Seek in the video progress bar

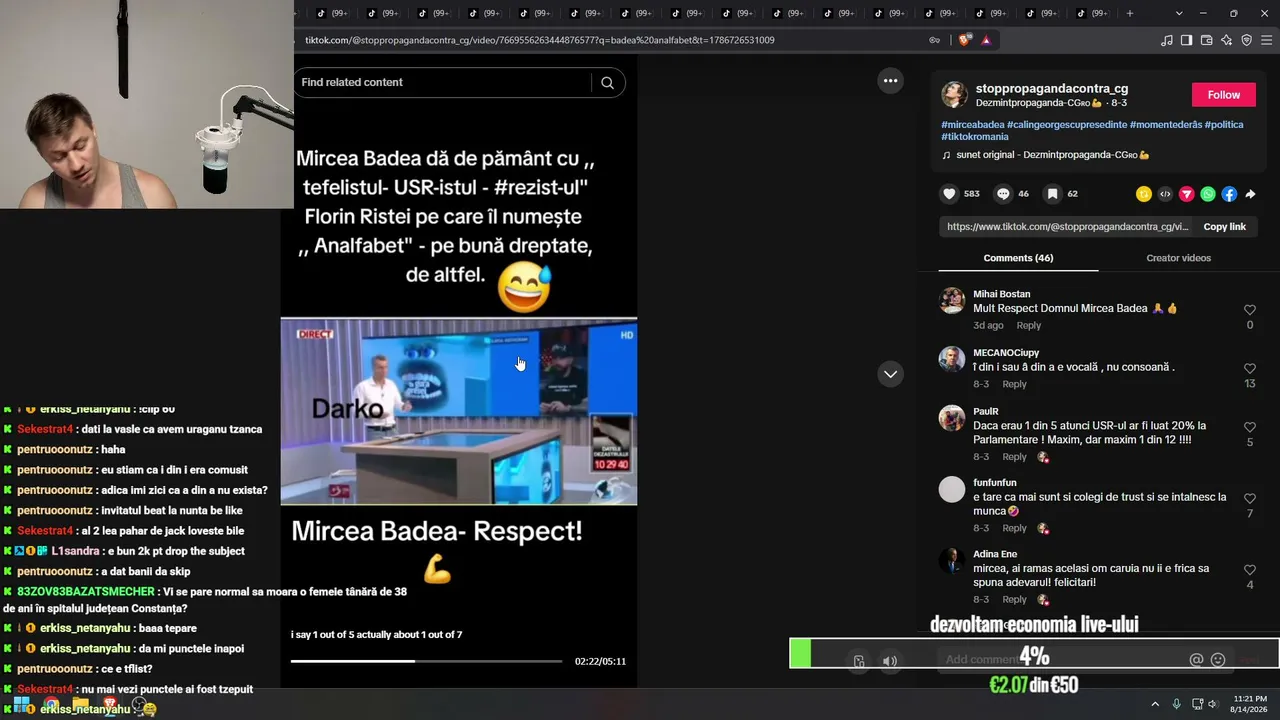[x=427, y=661]
